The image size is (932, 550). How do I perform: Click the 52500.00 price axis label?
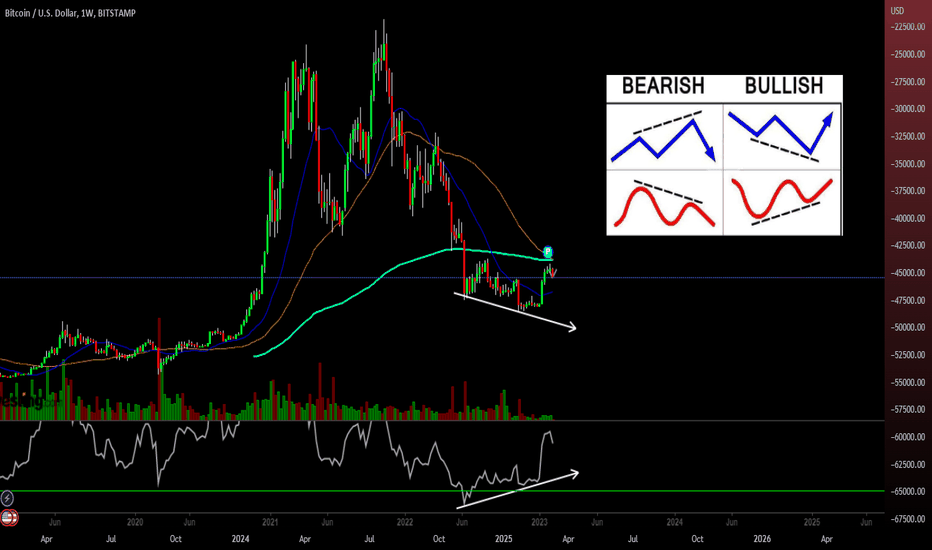(x=908, y=355)
